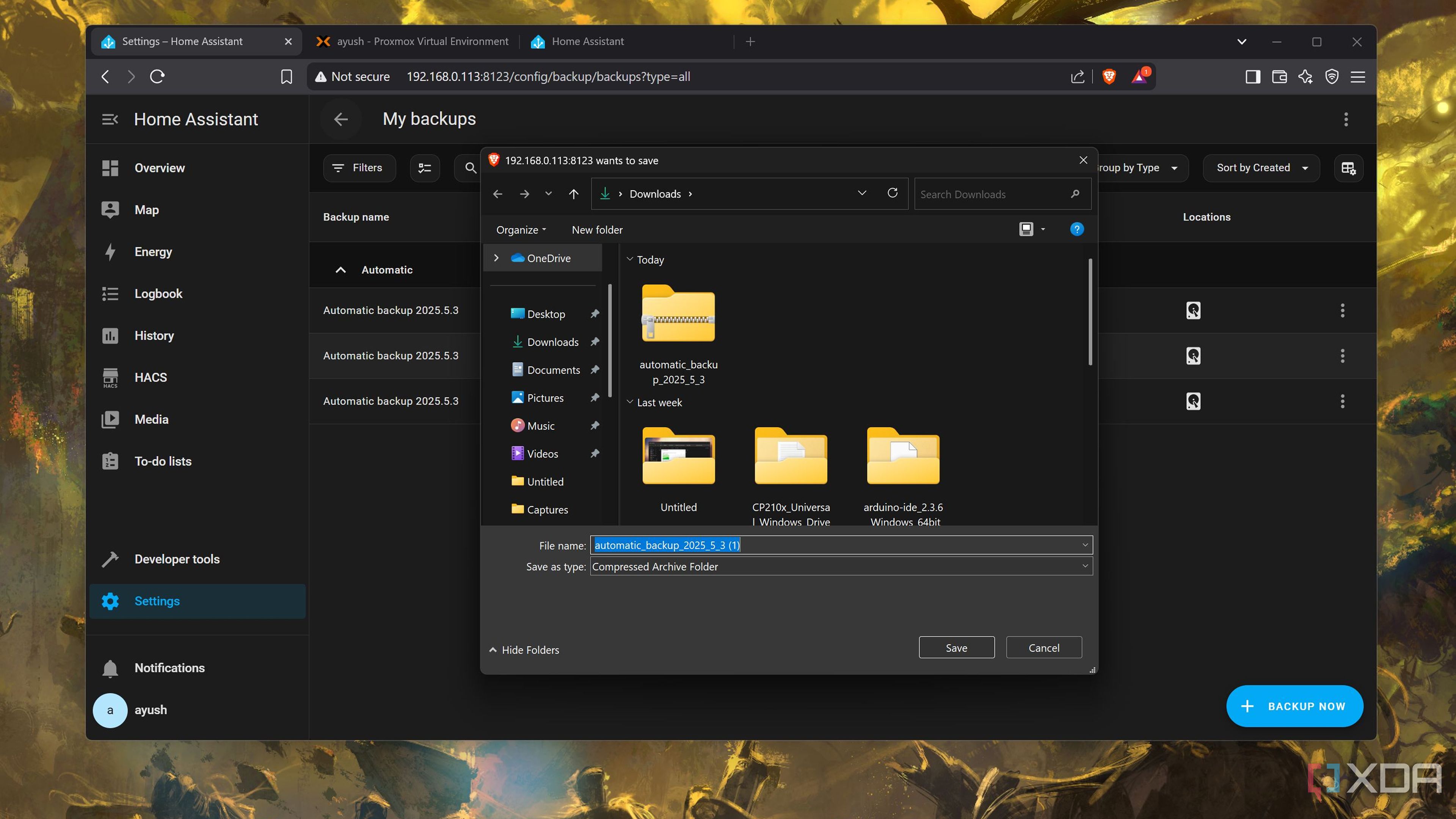Open HACS in the sidebar

pyautogui.click(x=197, y=377)
